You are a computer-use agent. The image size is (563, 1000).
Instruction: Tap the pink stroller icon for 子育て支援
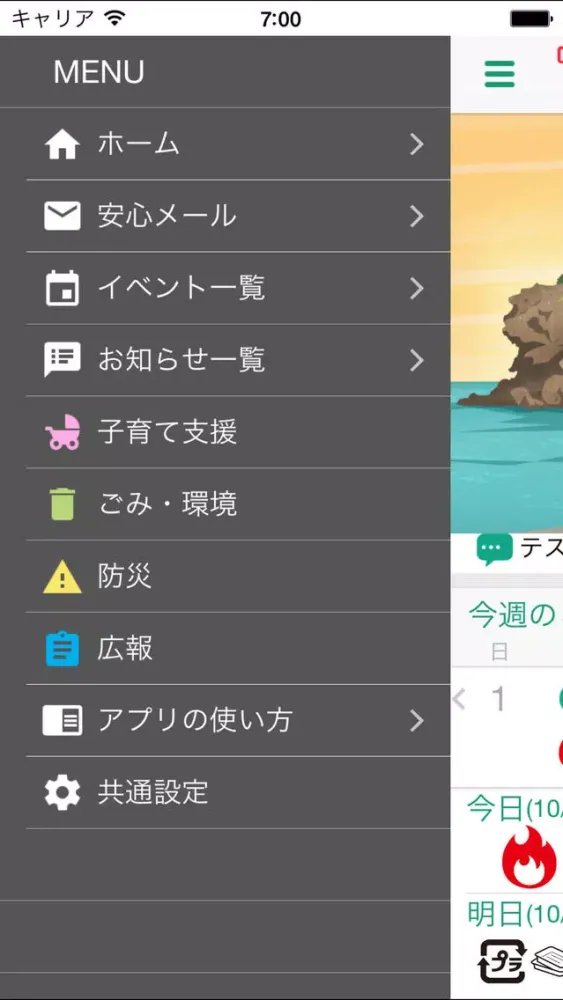point(62,432)
